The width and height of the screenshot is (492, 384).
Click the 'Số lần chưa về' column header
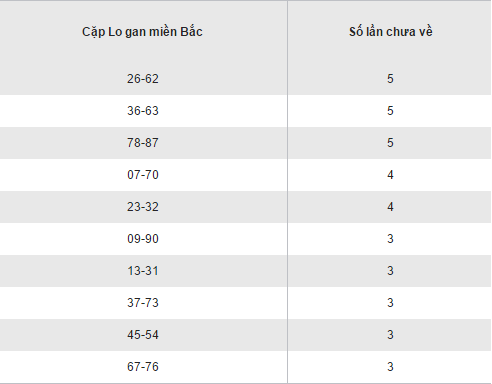[391, 32]
